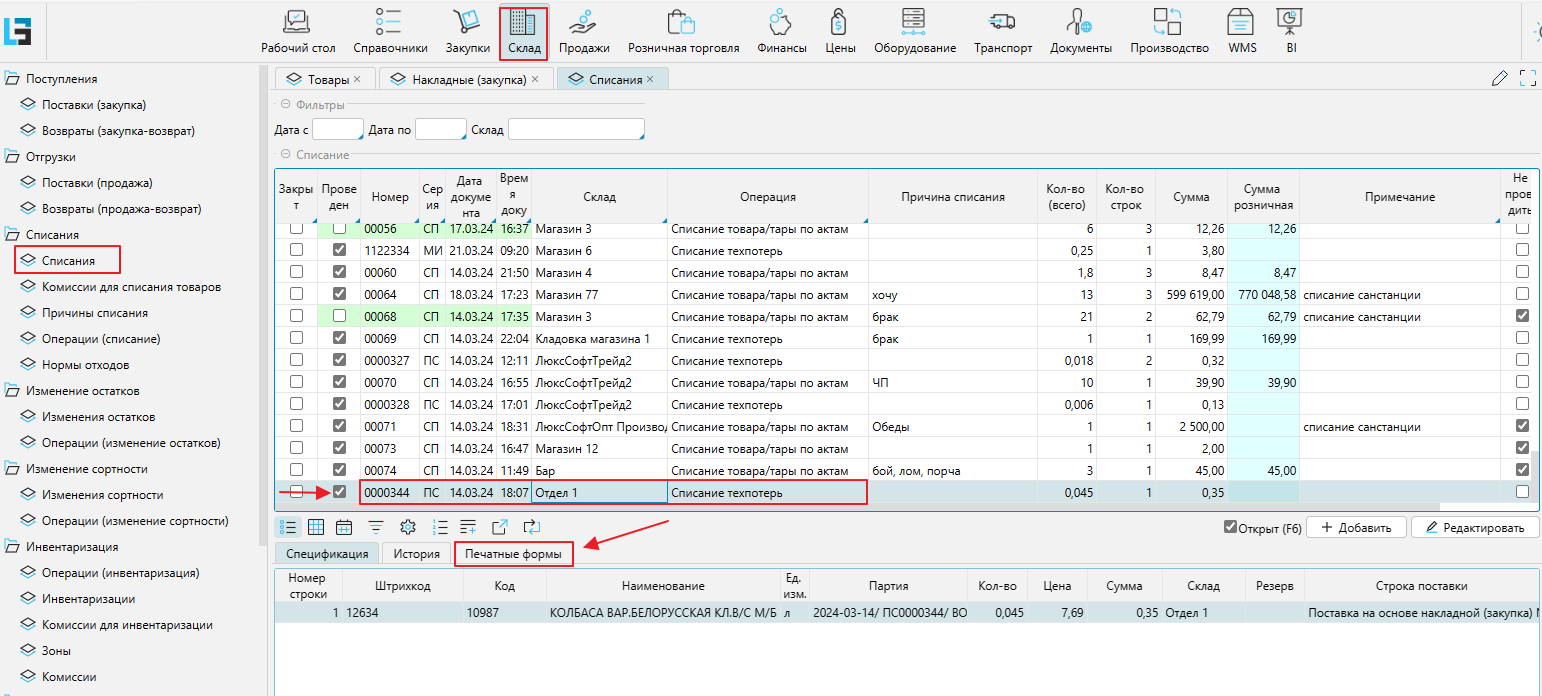Collapse the Фильтры section
Image resolution: width=1542 pixels, height=696 pixels.
pyautogui.click(x=286, y=105)
